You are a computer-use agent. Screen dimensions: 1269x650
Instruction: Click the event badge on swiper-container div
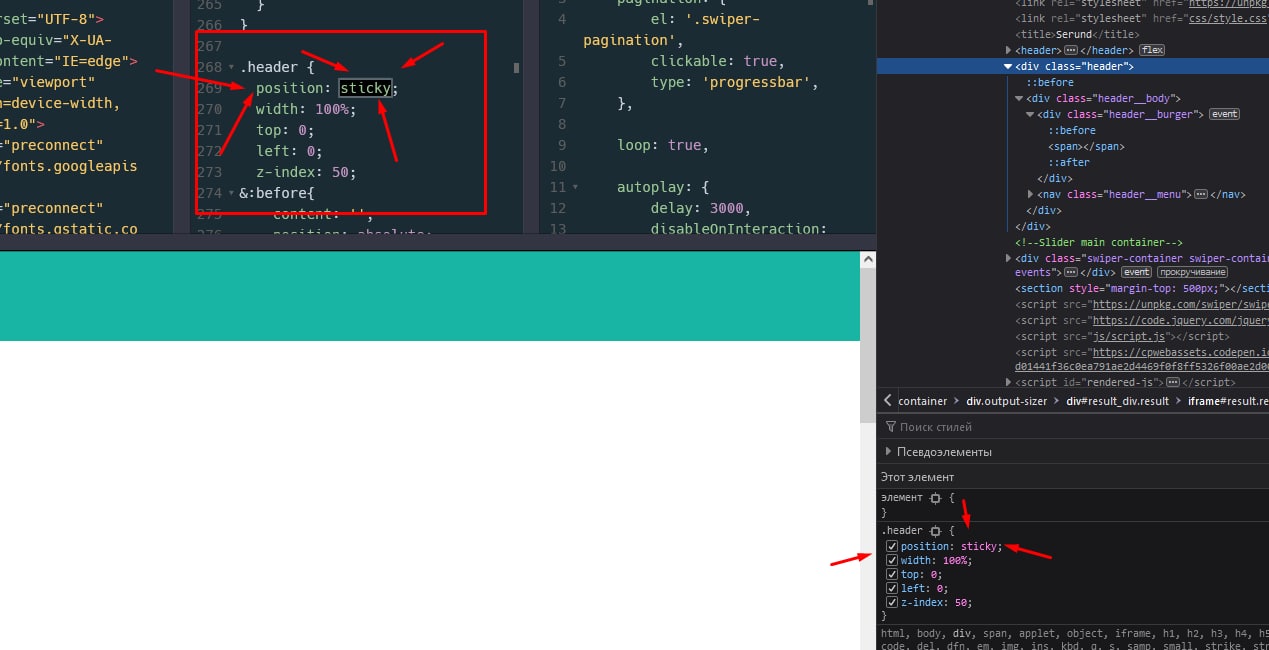(1136, 272)
